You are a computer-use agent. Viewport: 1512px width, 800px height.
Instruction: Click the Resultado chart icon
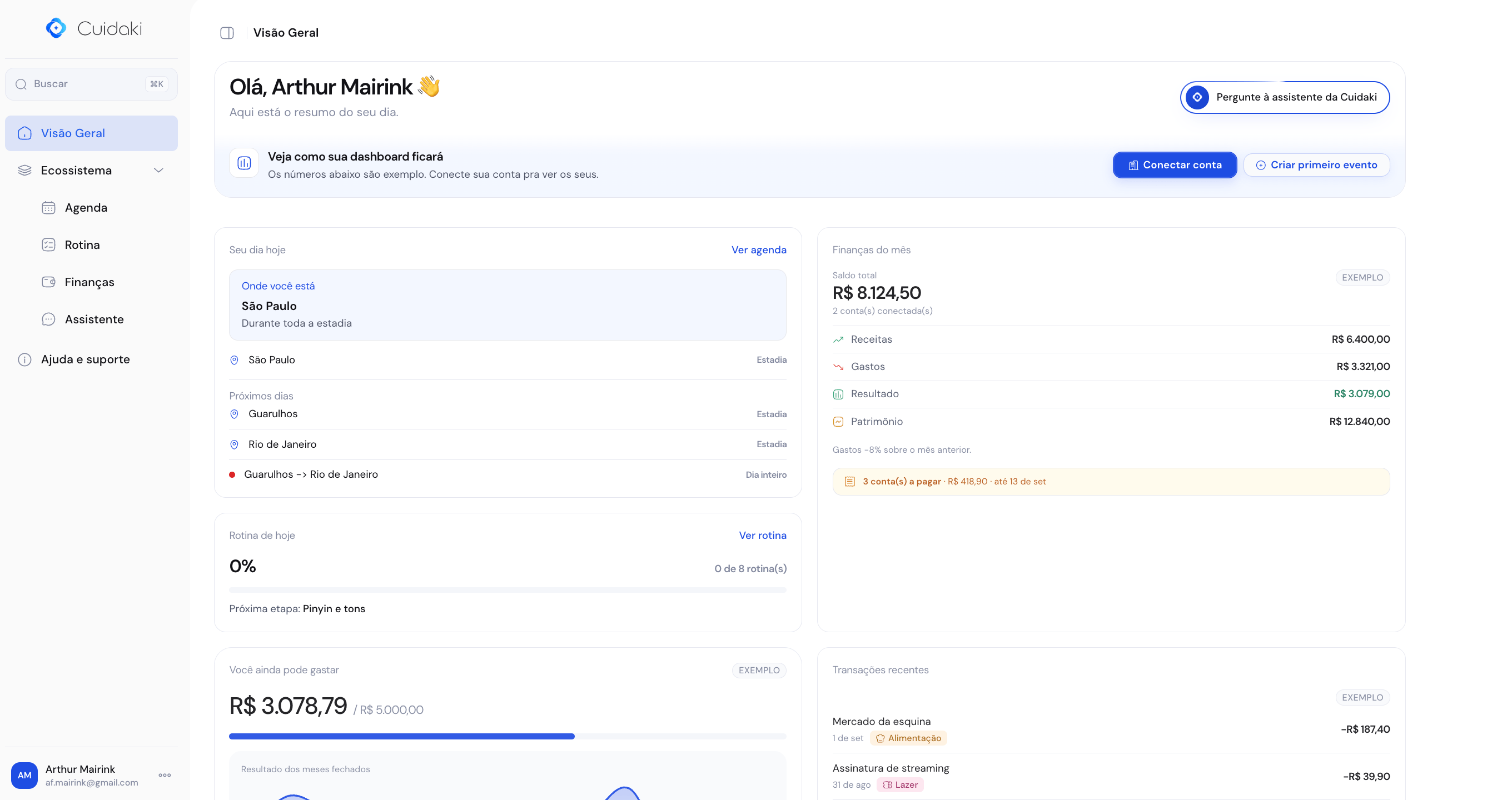click(x=838, y=394)
